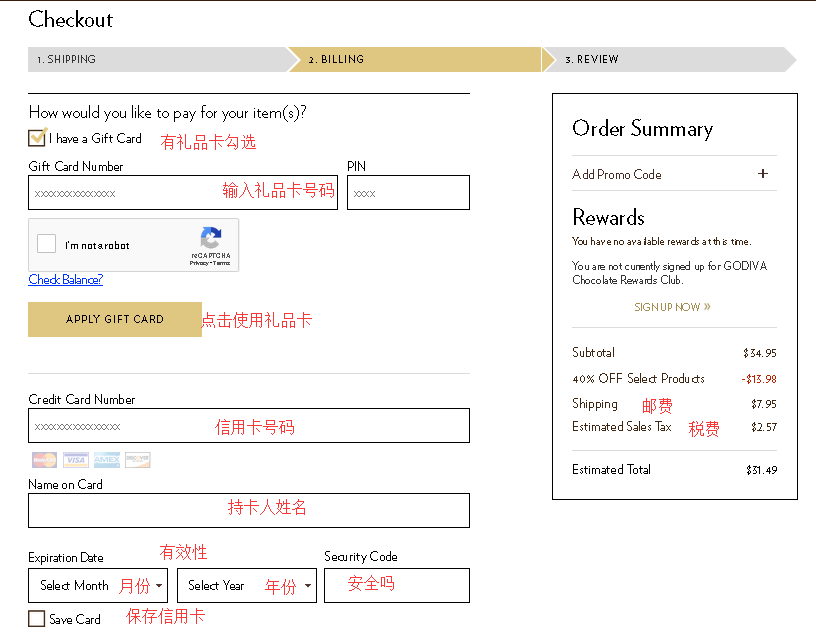Open the Check Balance link
This screenshot has height=643, width=816.
point(66,280)
